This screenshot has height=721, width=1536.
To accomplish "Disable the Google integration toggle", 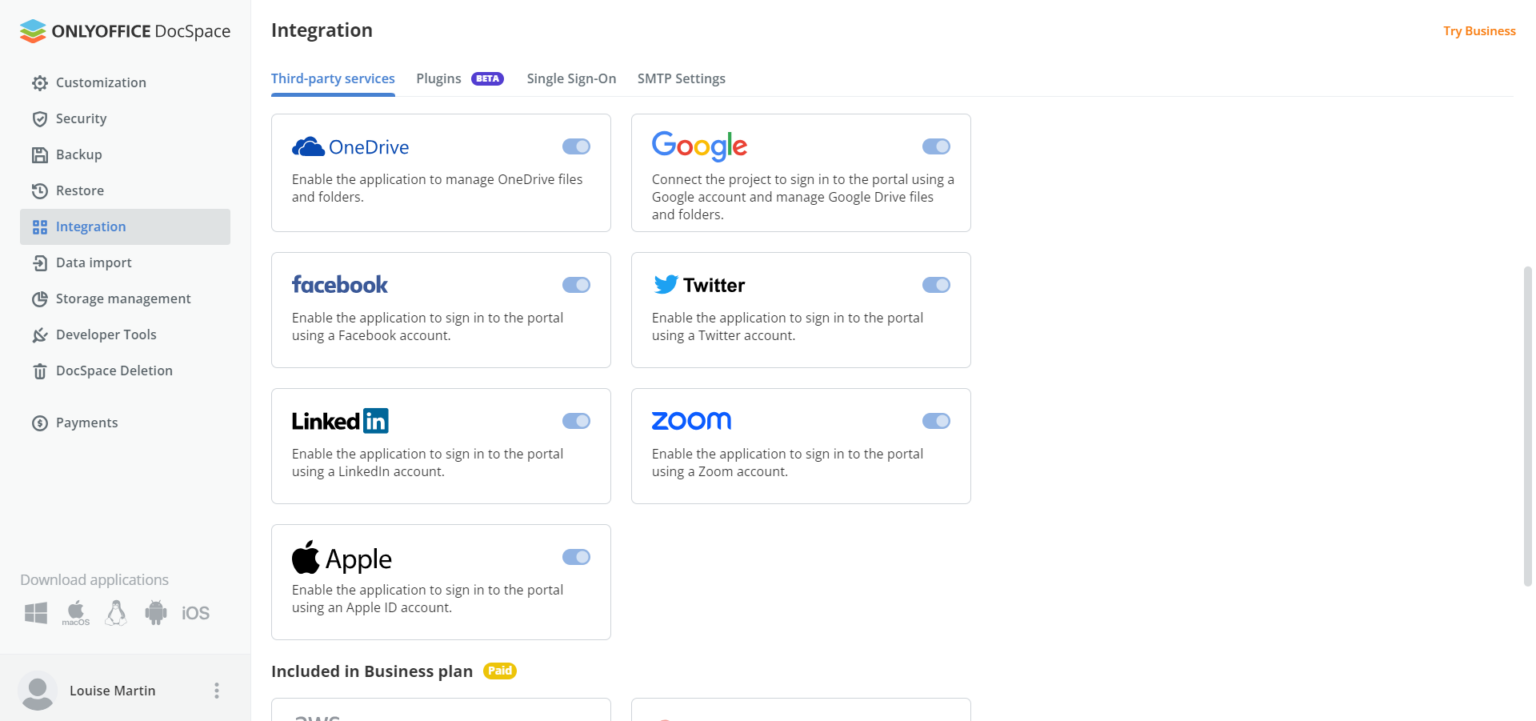I will point(936,147).
